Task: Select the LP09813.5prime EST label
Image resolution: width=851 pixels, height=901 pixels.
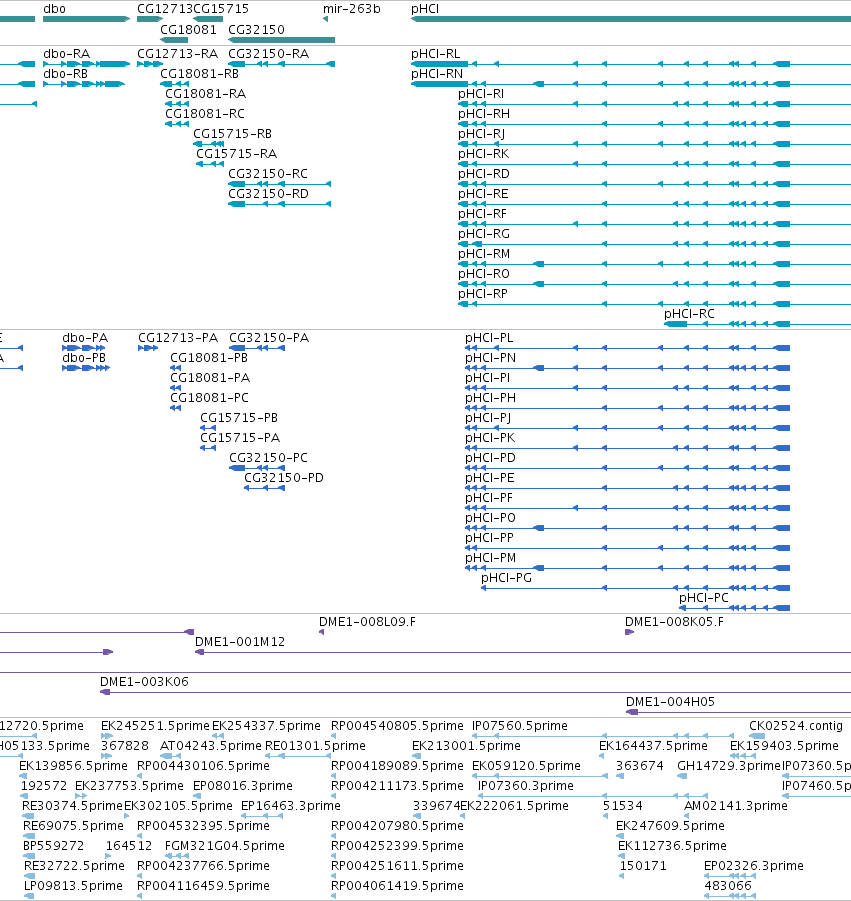Action: pos(73,885)
